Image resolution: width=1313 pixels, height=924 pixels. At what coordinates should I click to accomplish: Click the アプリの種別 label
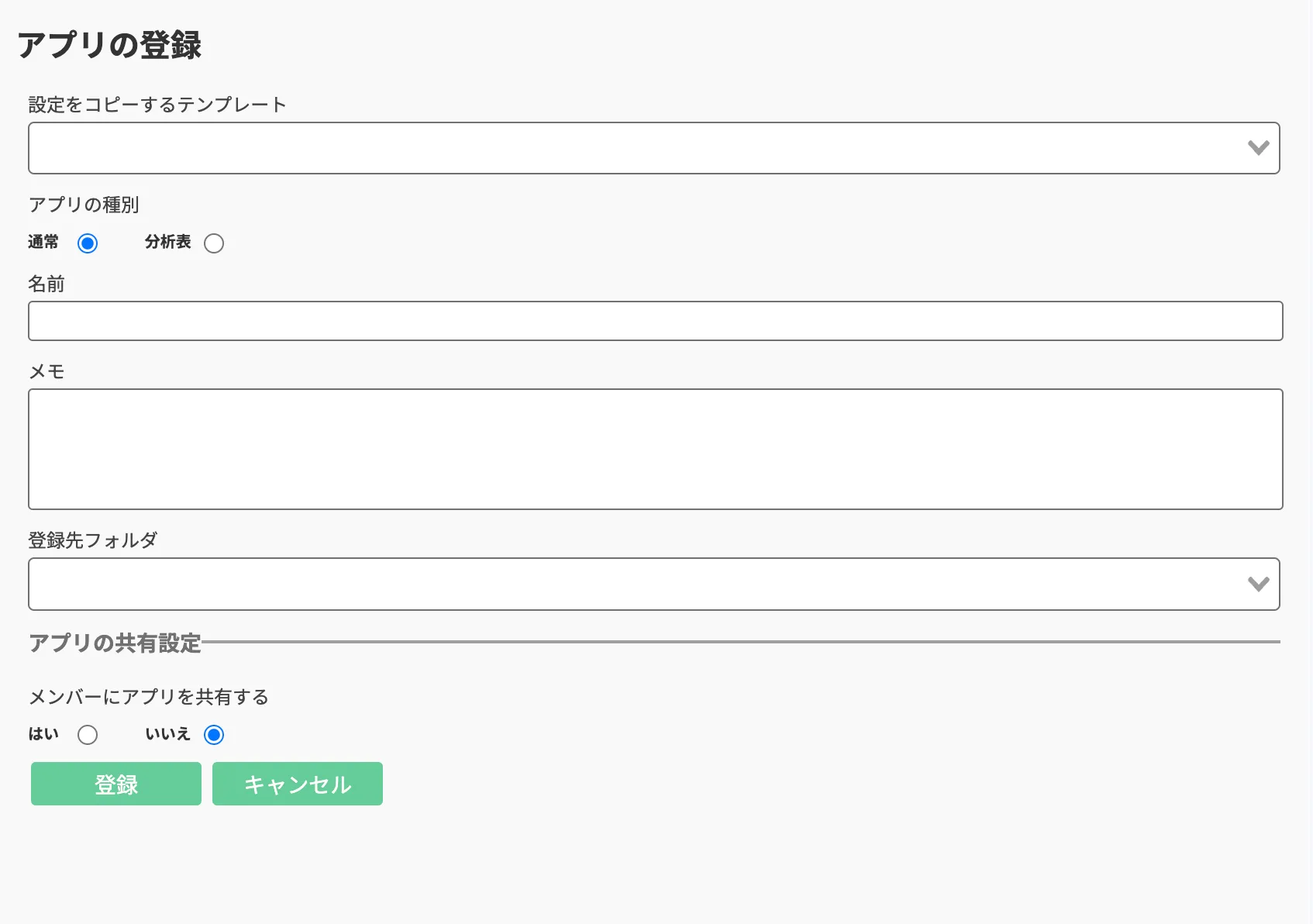coord(84,205)
